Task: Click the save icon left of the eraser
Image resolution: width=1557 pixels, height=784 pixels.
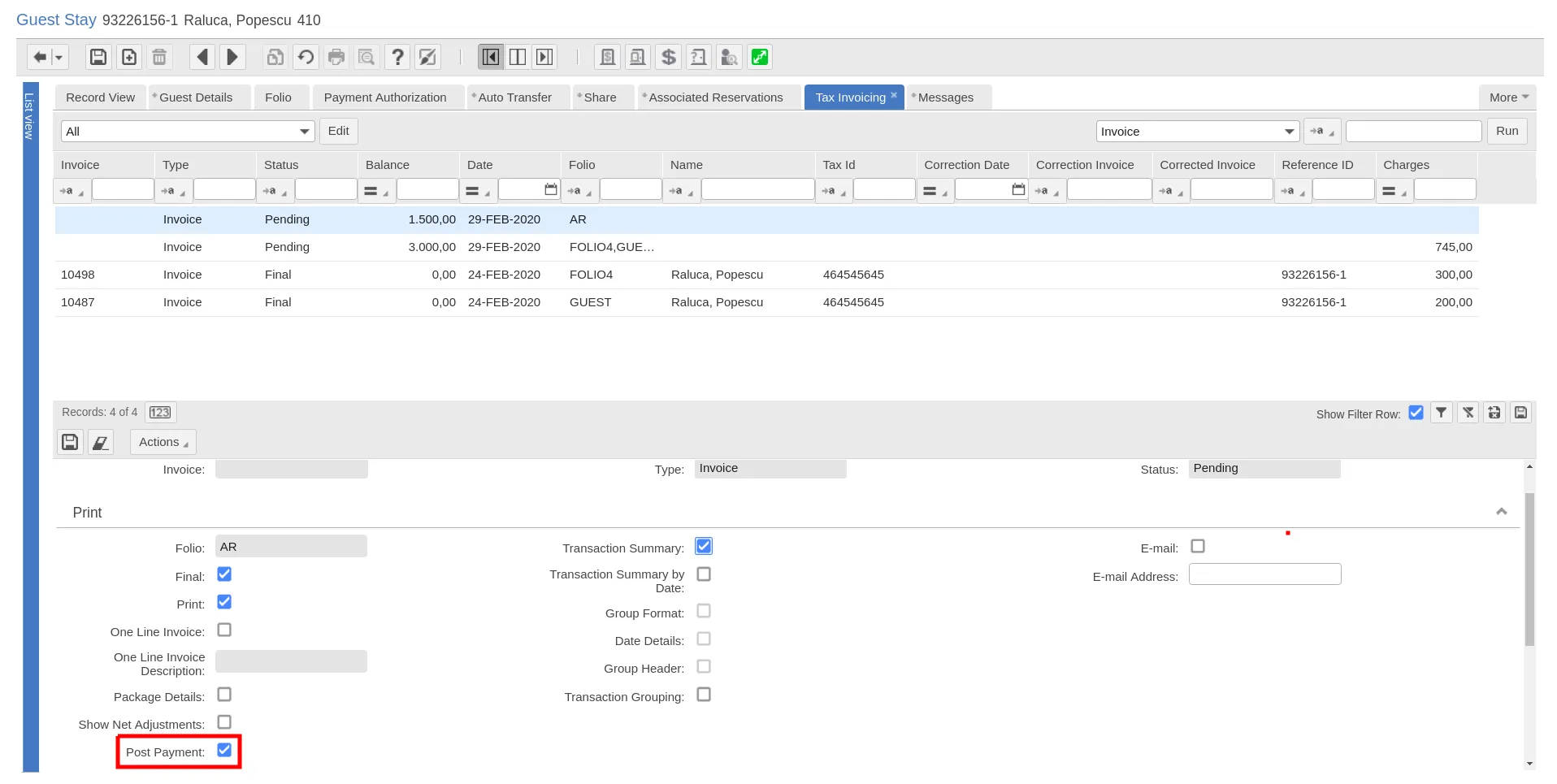Action: click(x=71, y=442)
